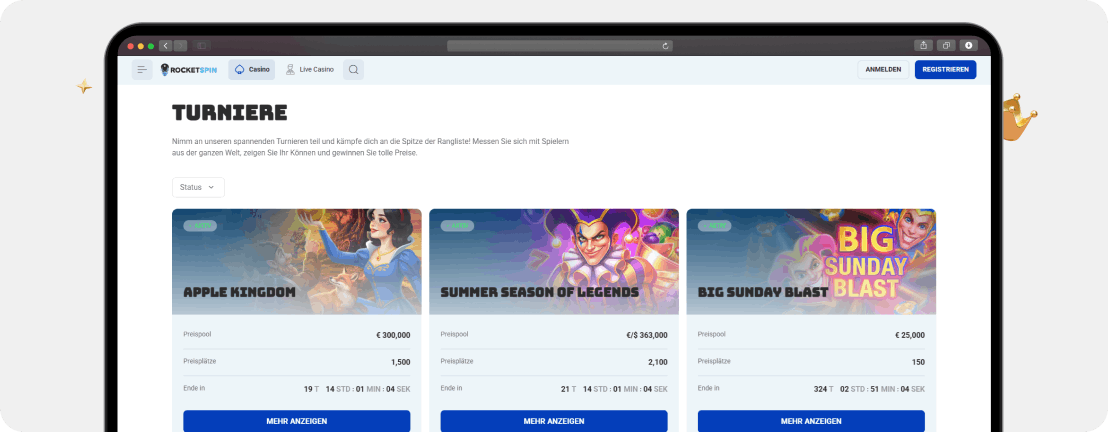This screenshot has width=1108, height=432.
Task: Reload page with the refresh icon
Action: (665, 46)
